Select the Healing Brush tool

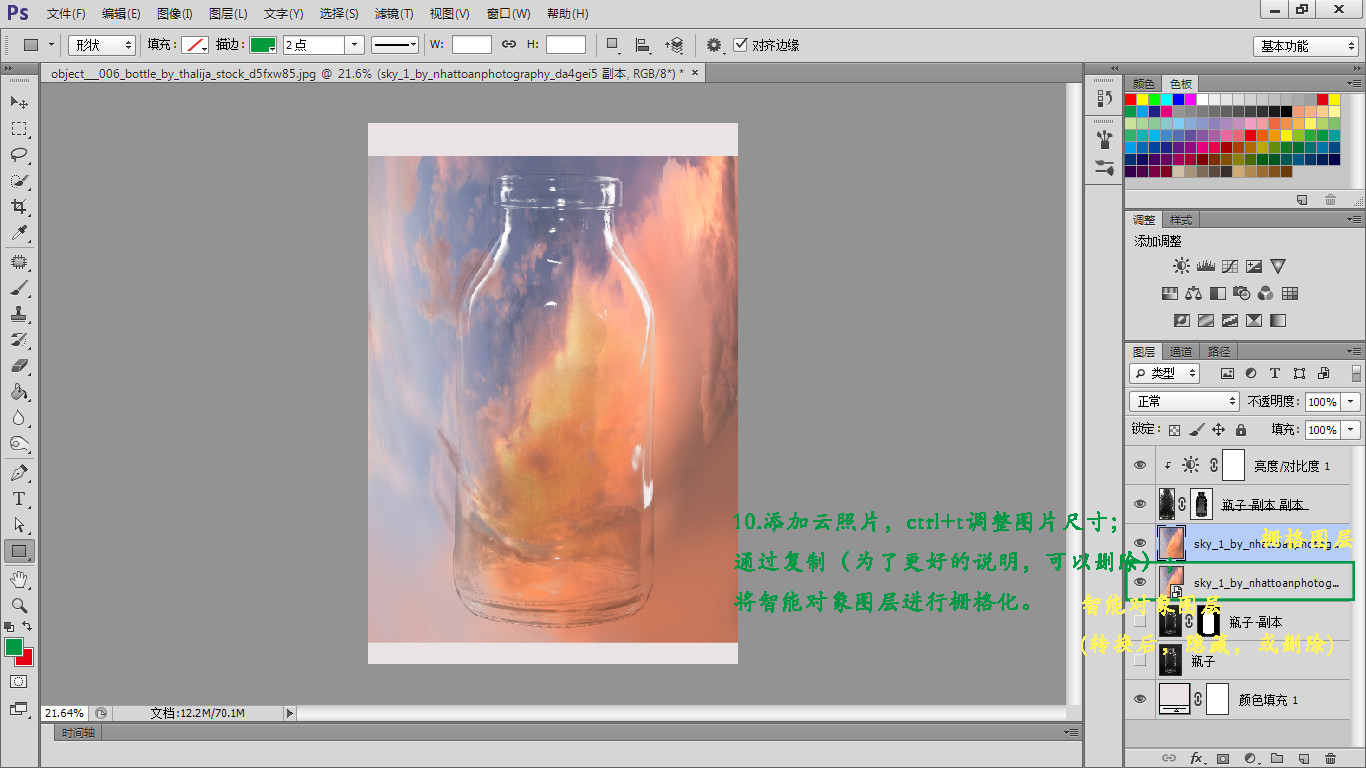click(x=19, y=262)
